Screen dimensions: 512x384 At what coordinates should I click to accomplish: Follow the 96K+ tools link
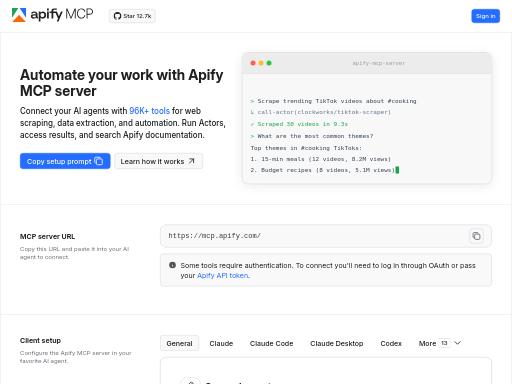[149, 111]
